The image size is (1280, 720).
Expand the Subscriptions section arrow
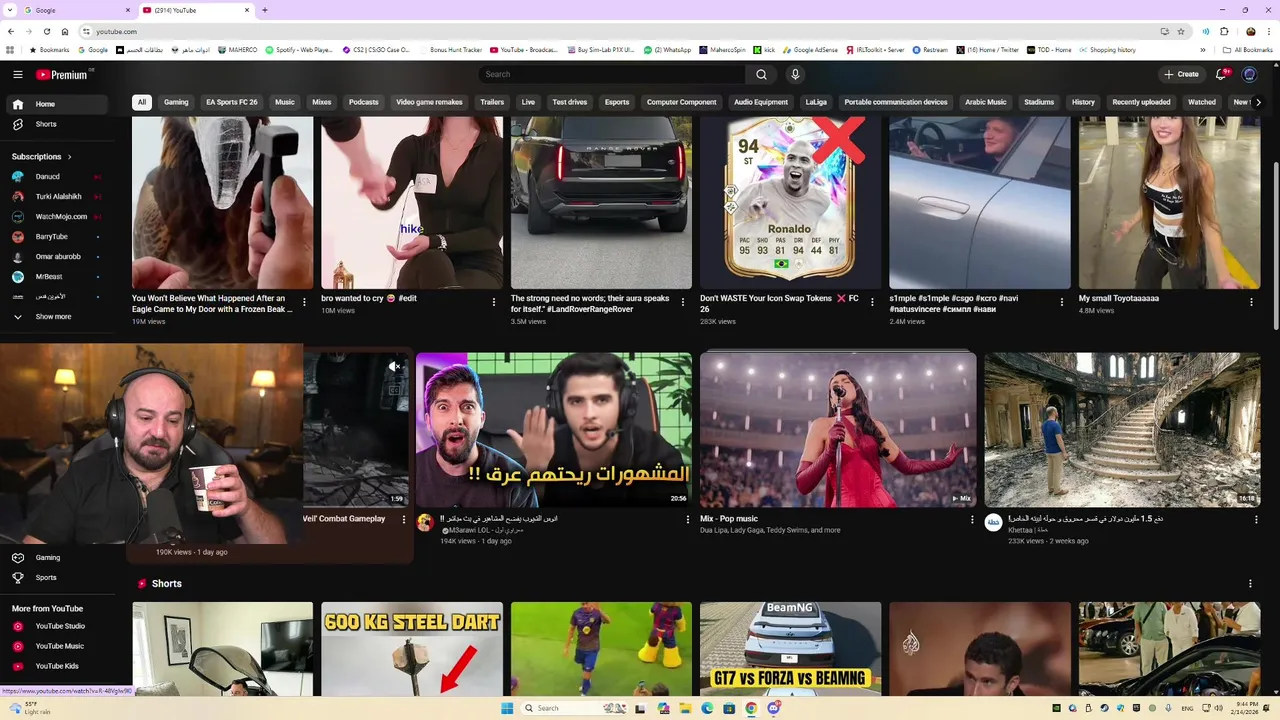click(70, 157)
